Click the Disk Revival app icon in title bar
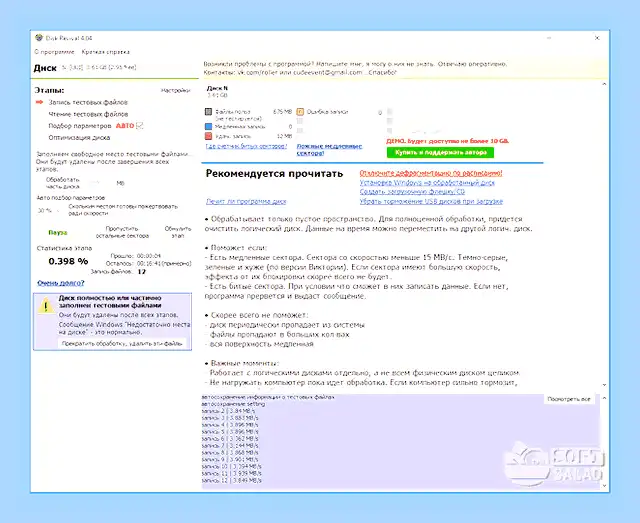 click(x=39, y=38)
